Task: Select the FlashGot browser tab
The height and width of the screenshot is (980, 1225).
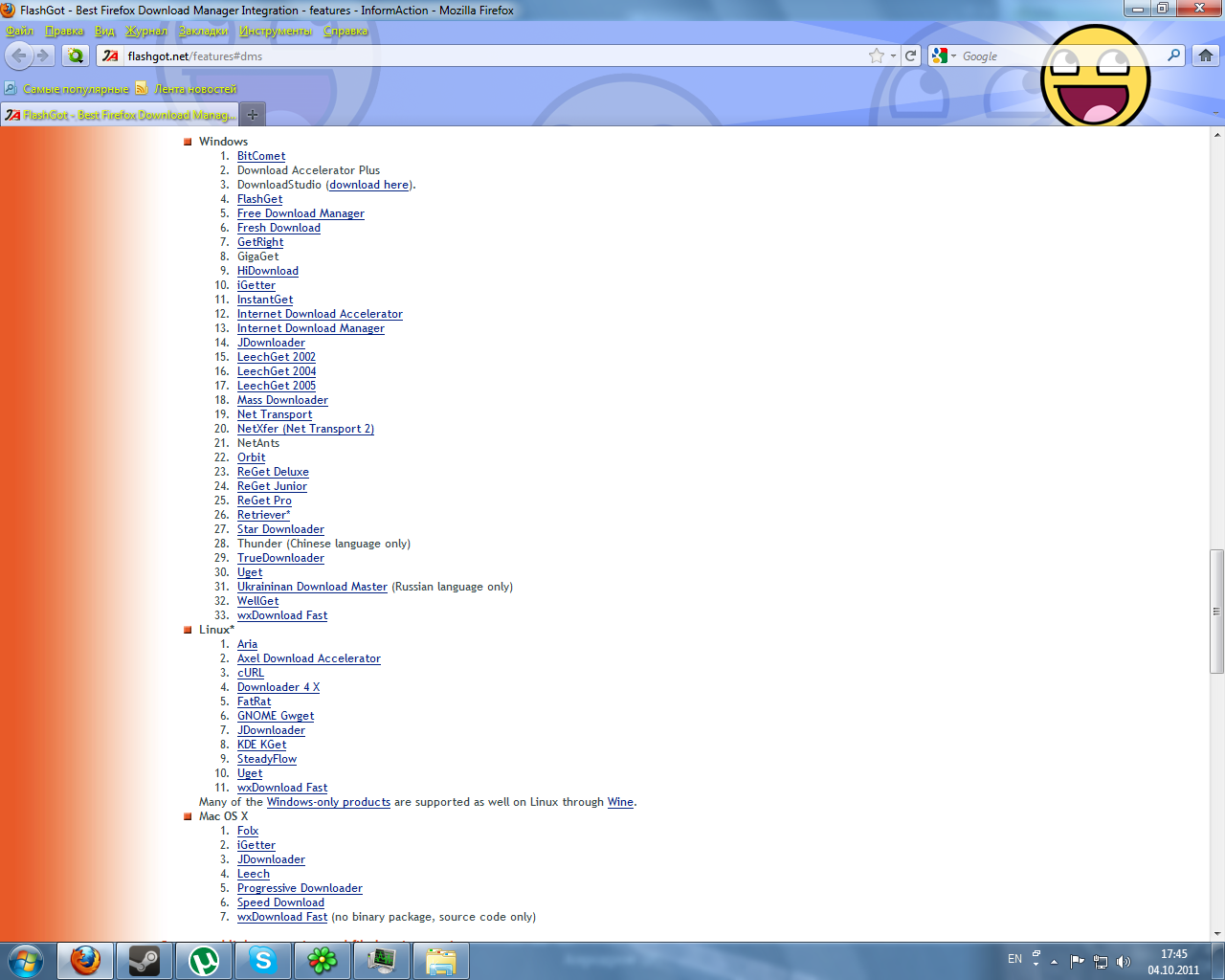Action: pyautogui.click(x=120, y=115)
